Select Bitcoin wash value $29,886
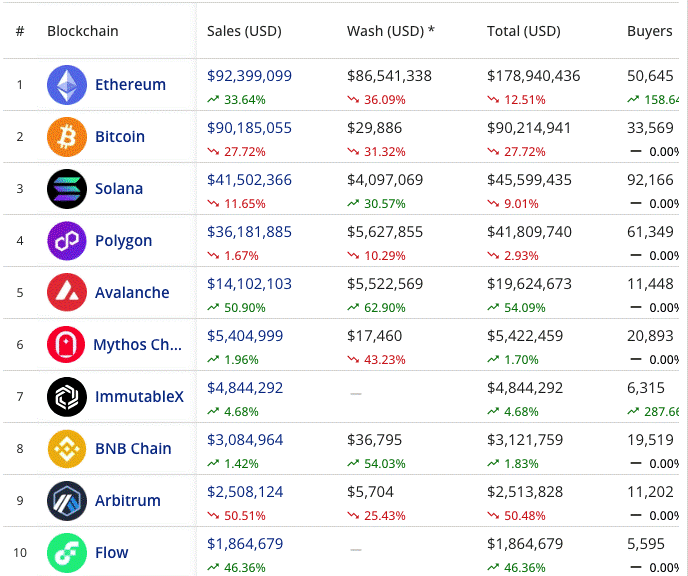The height and width of the screenshot is (576, 688). (374, 128)
